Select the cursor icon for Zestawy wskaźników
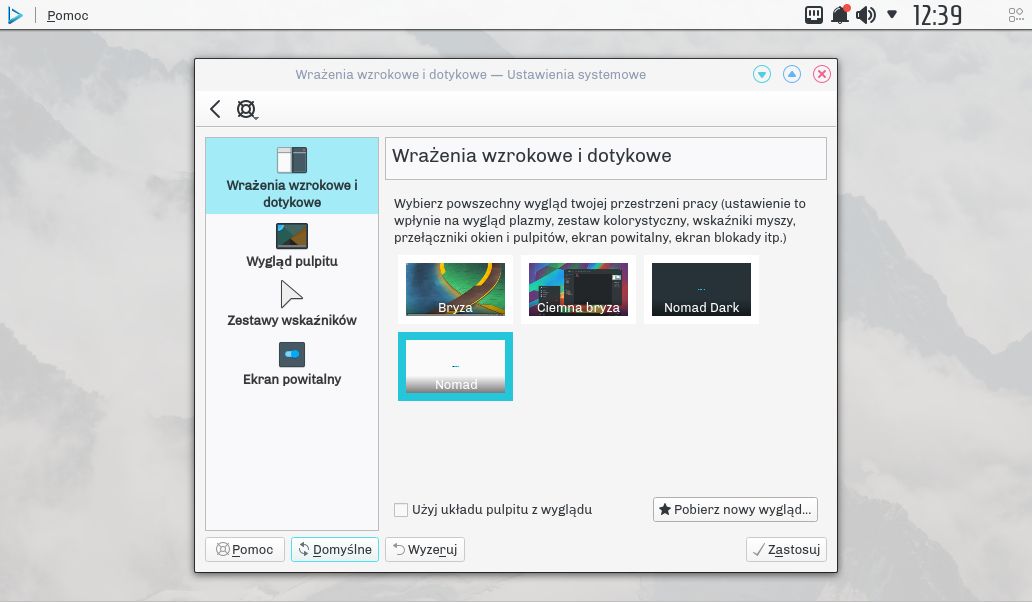The height and width of the screenshot is (602, 1032). coord(290,293)
